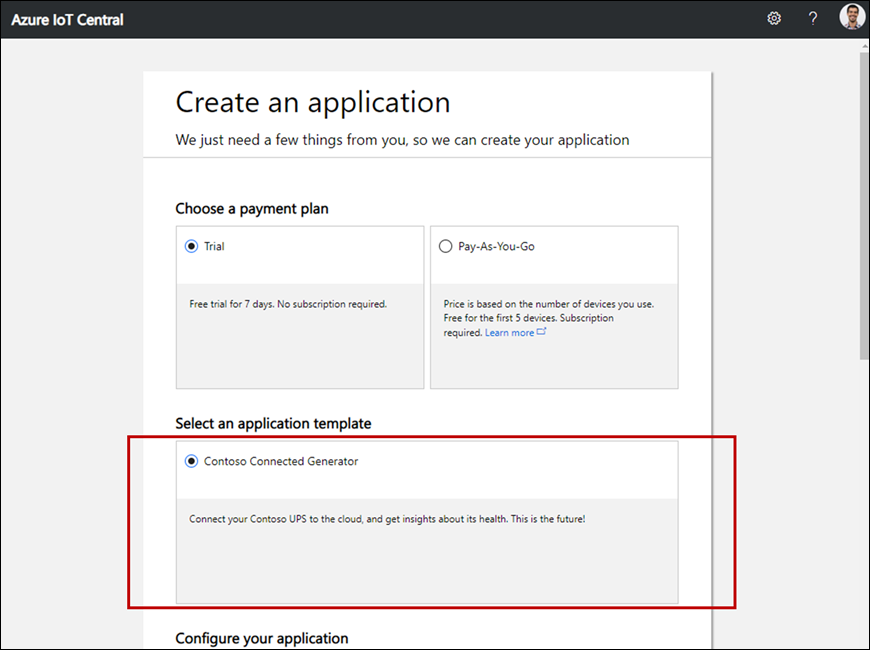
Task: Select the Contoso Connected Generator template
Action: click(189, 461)
